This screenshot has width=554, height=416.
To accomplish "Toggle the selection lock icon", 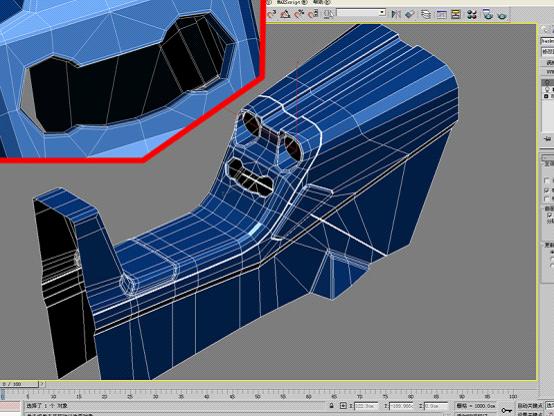I will coord(331,406).
